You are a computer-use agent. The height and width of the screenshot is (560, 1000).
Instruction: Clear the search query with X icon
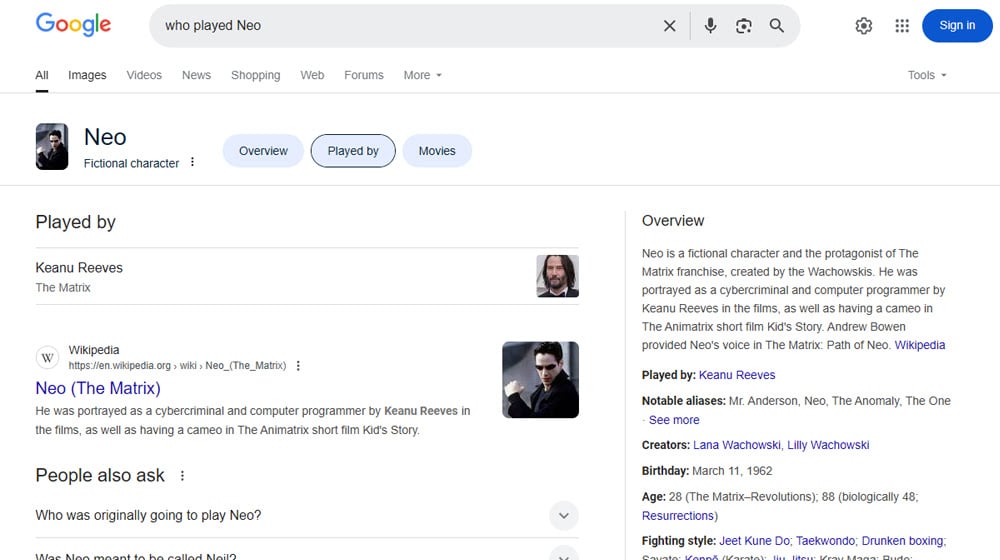pyautogui.click(x=670, y=26)
